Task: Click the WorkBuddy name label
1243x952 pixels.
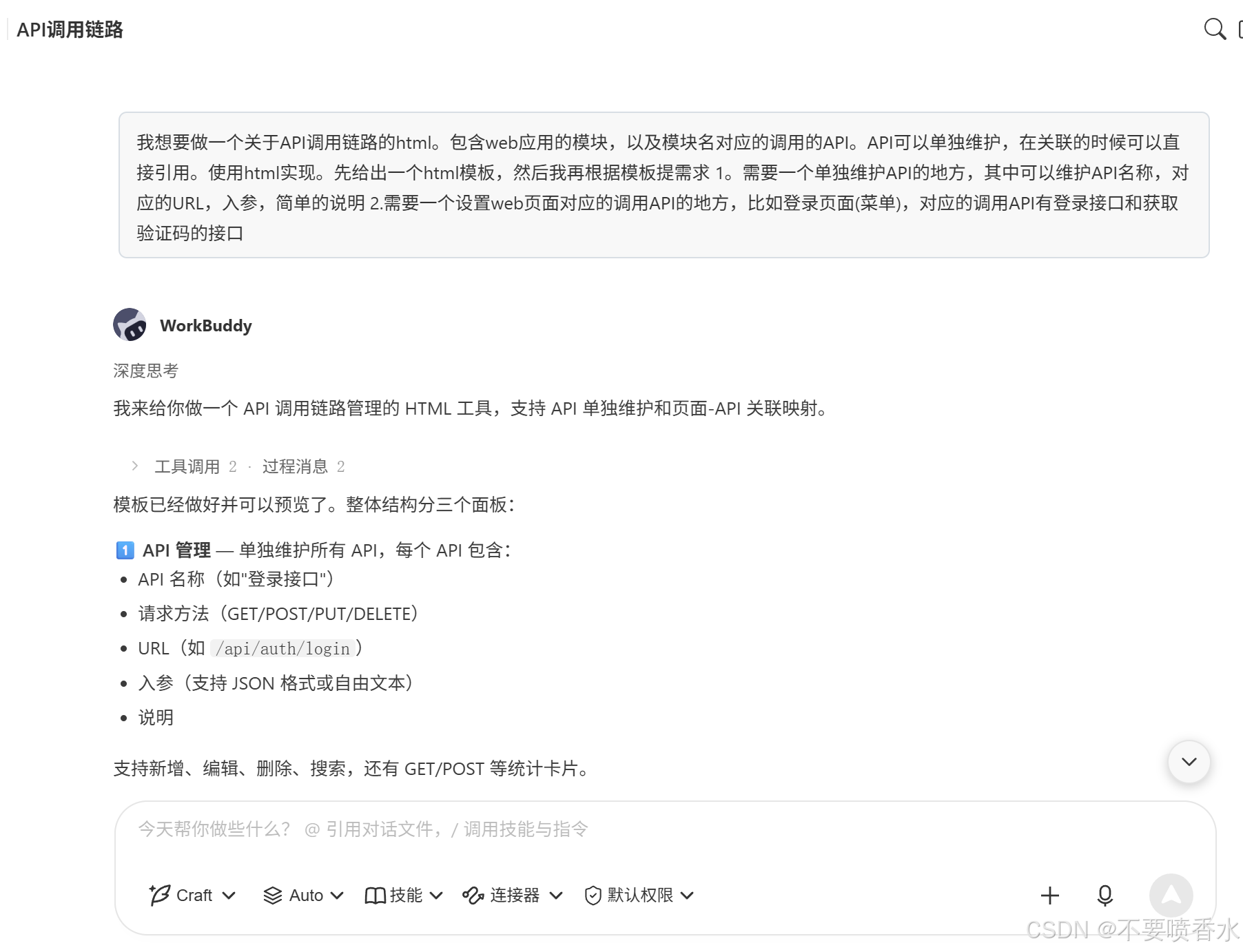Action: coord(206,325)
